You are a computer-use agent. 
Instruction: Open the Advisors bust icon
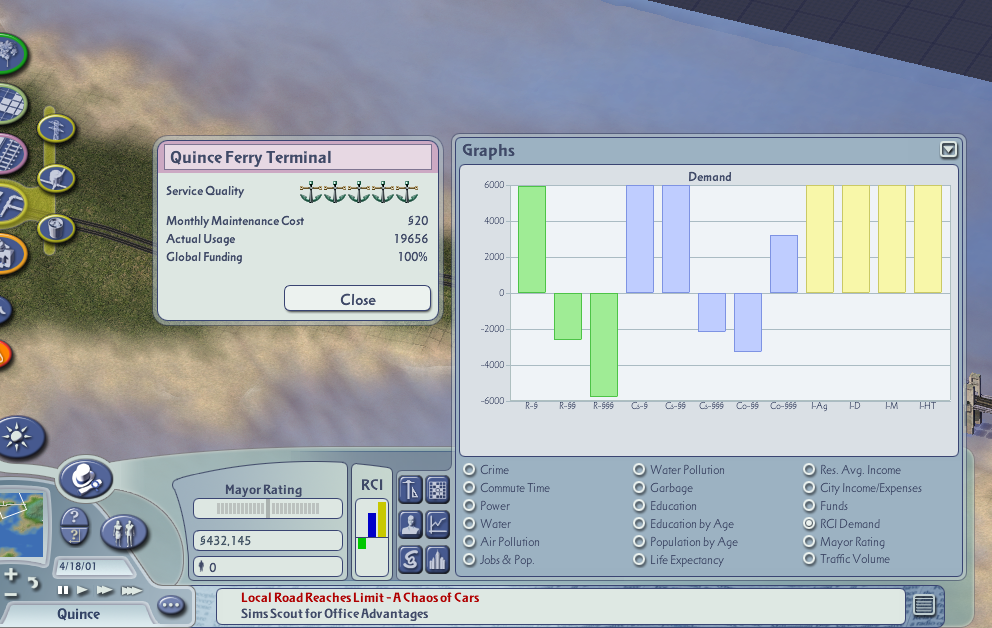pos(411,524)
